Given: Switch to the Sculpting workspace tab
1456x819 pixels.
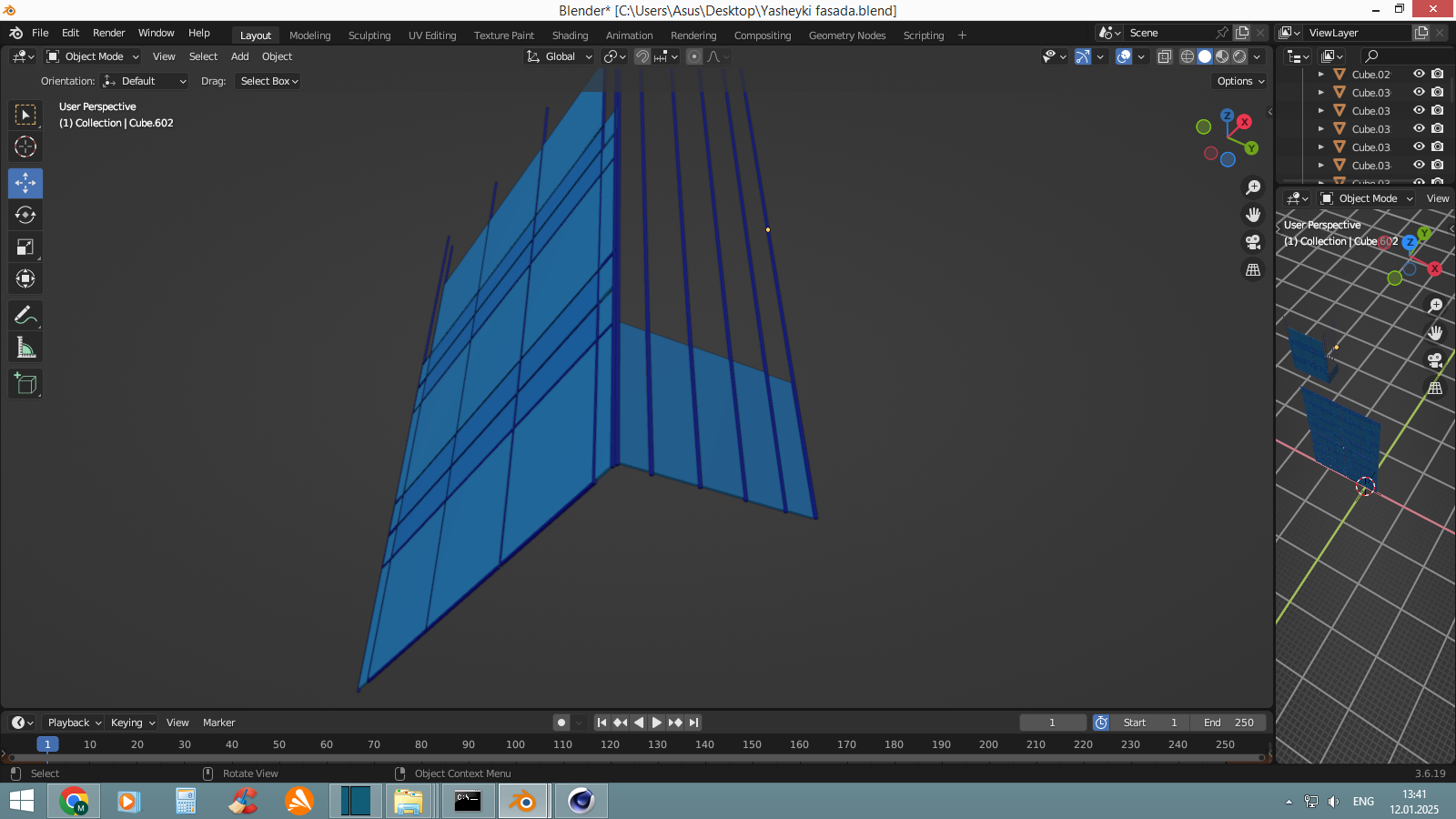Looking at the screenshot, I should (369, 35).
